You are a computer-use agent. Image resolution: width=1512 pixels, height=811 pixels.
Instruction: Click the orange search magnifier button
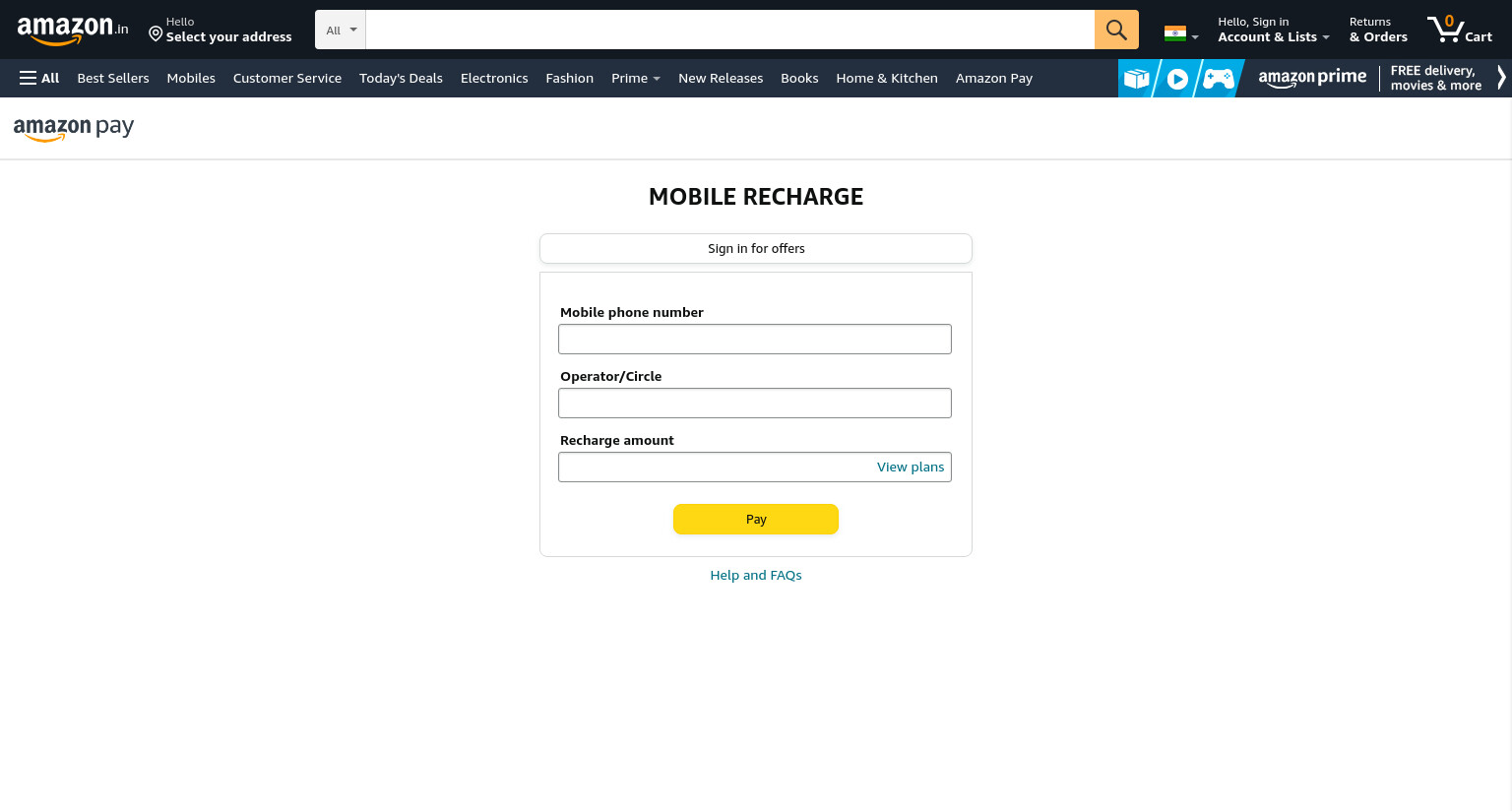point(1116,30)
